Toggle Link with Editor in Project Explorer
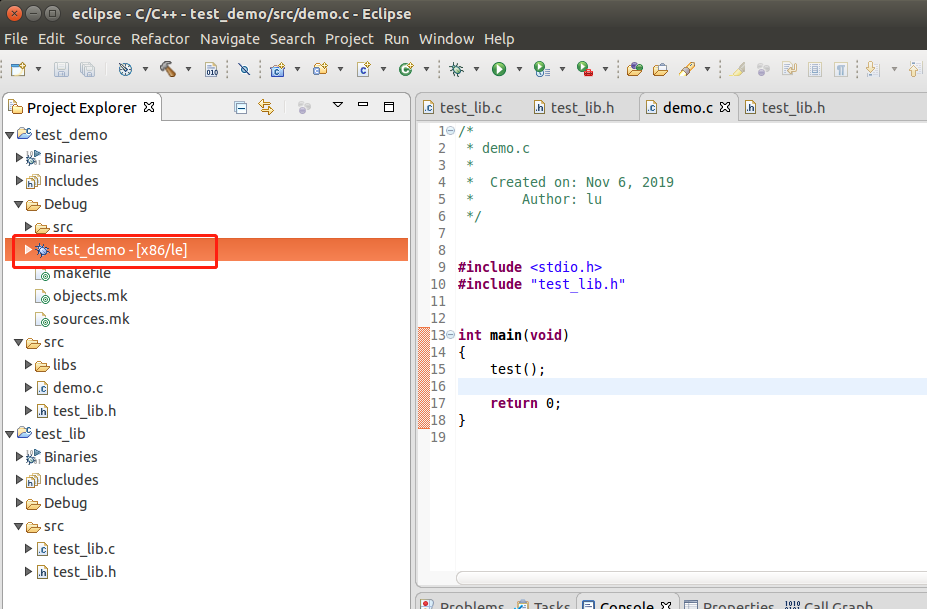 click(267, 107)
